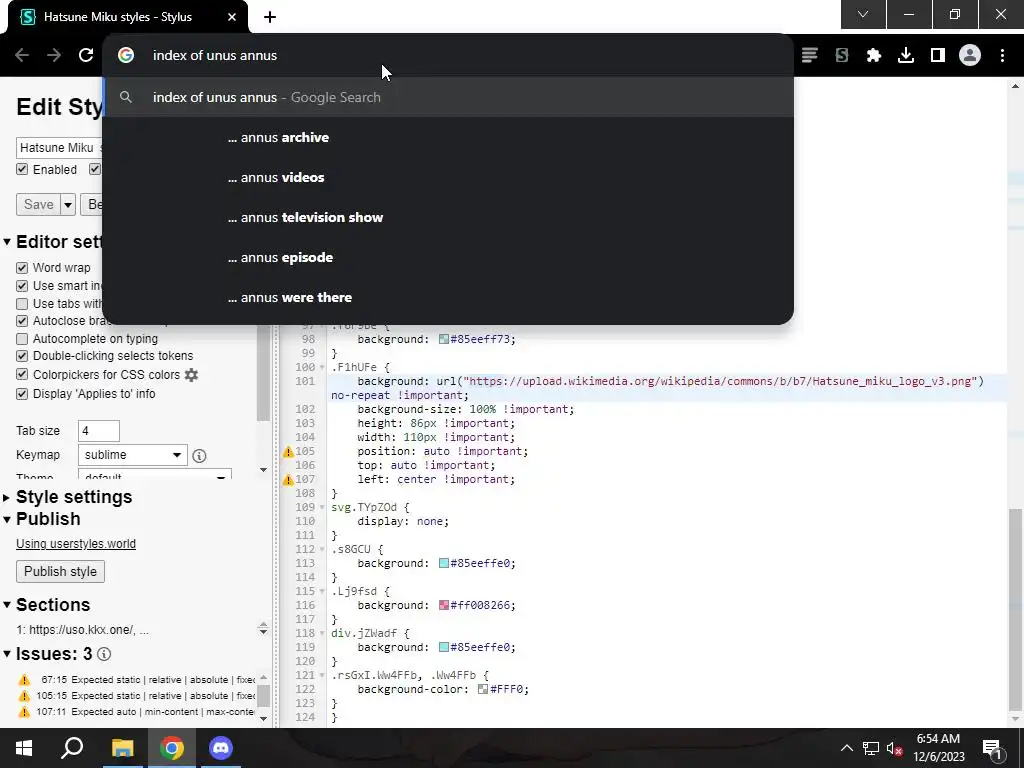Click the address bar search text
The height and width of the screenshot is (768, 1024).
tap(215, 56)
